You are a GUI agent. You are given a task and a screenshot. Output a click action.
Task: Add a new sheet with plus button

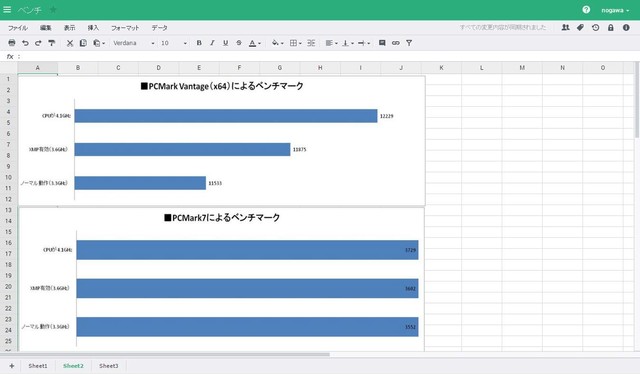point(11,366)
